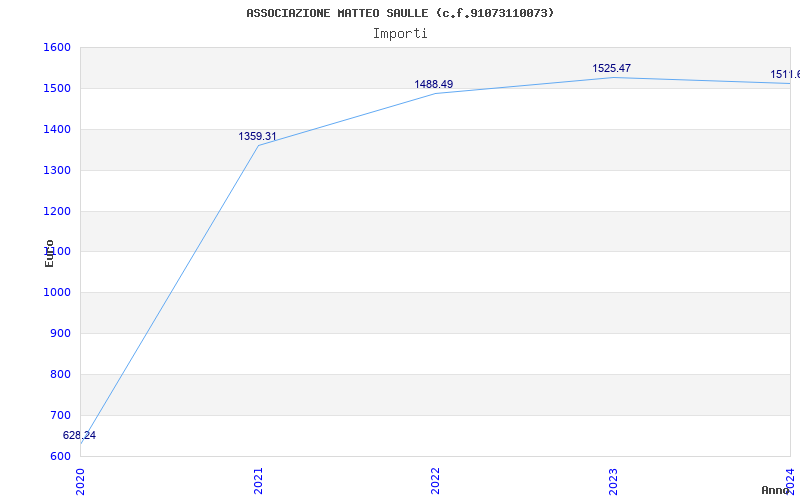The height and width of the screenshot is (500, 800).
Task: Click the 1400 y-axis value
Action: point(57,130)
